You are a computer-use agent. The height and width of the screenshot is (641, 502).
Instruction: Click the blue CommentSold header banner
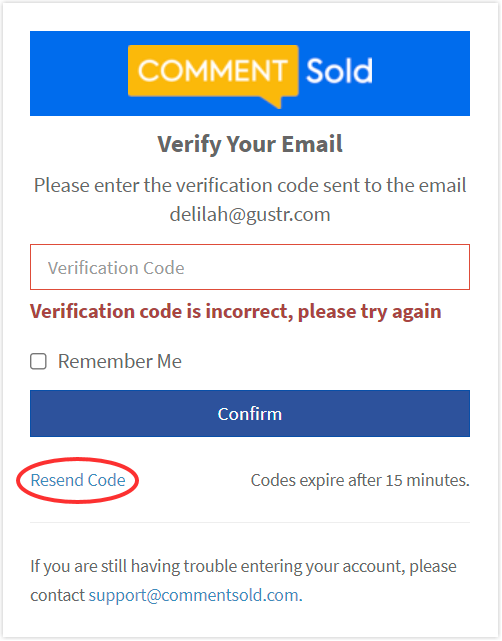[x=250, y=74]
